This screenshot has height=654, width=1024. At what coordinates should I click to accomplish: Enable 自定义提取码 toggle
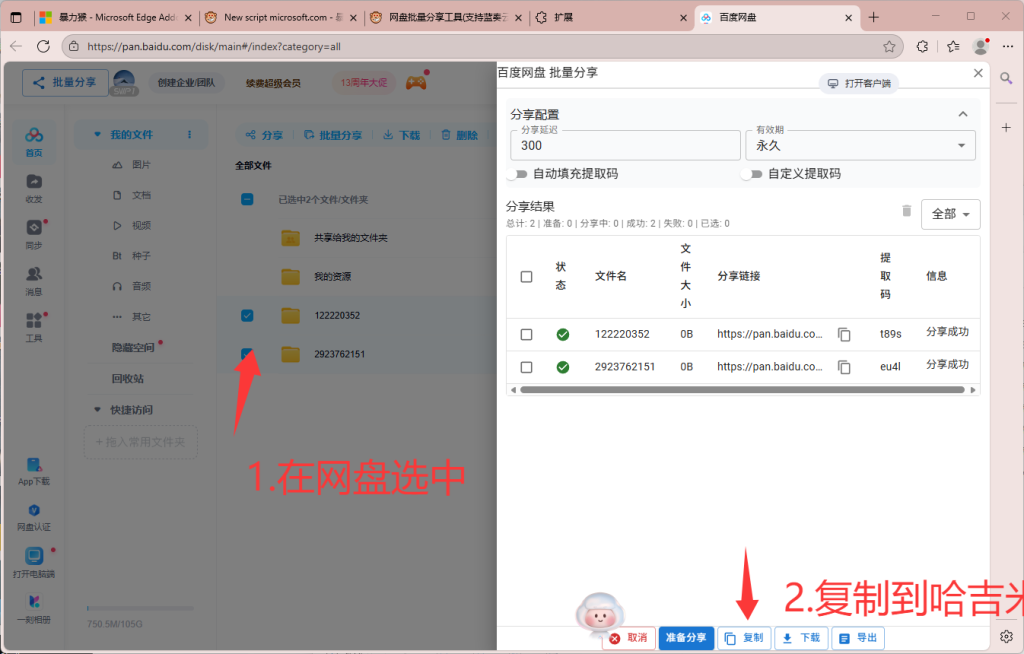tap(752, 173)
